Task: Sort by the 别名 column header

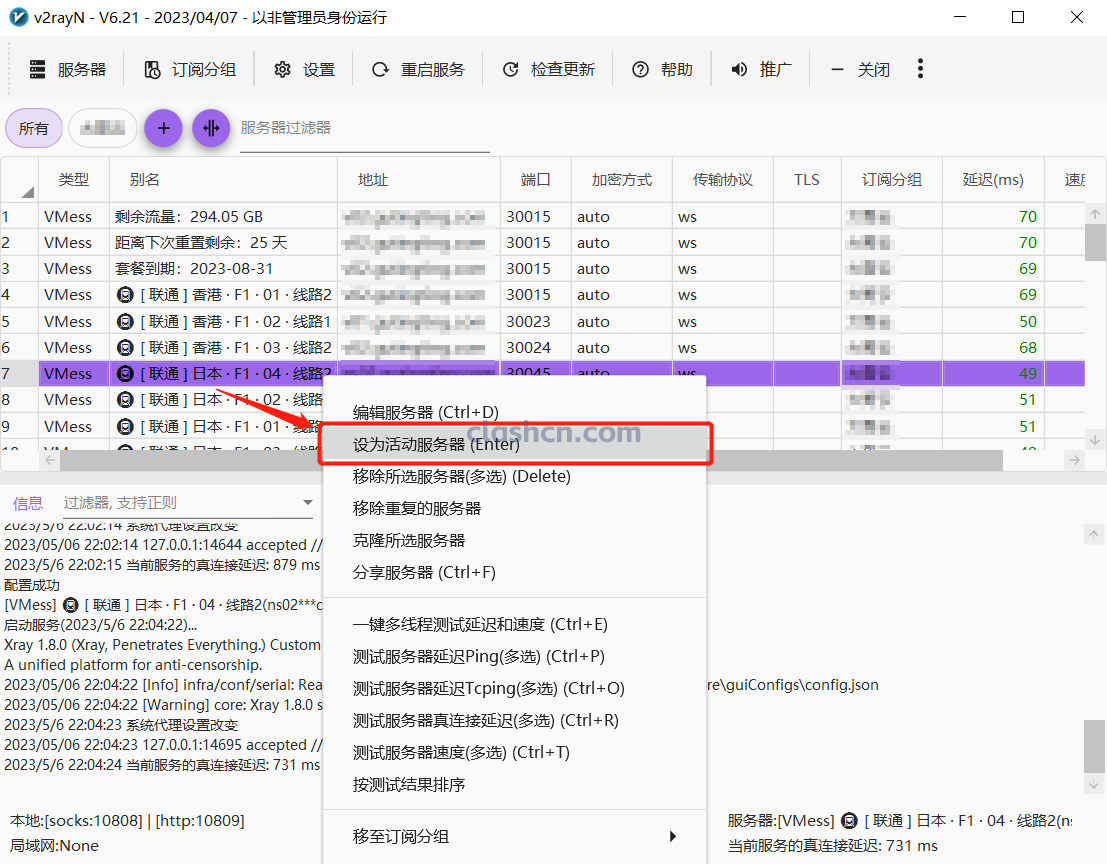Action: (x=223, y=180)
